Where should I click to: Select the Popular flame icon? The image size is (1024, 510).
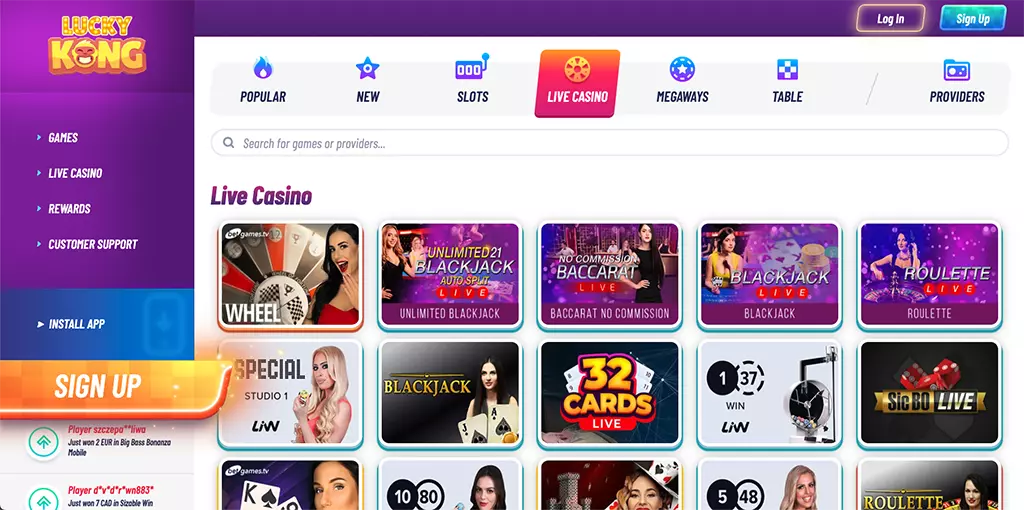pyautogui.click(x=263, y=68)
